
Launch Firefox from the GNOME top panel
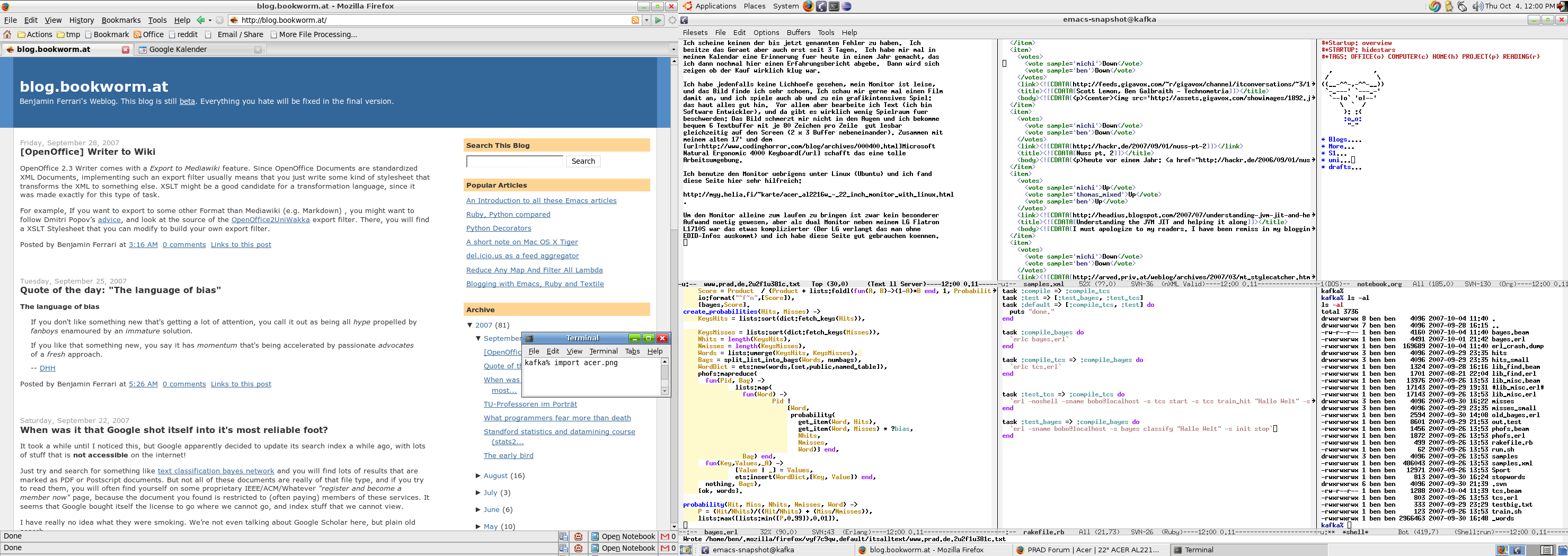click(808, 6)
